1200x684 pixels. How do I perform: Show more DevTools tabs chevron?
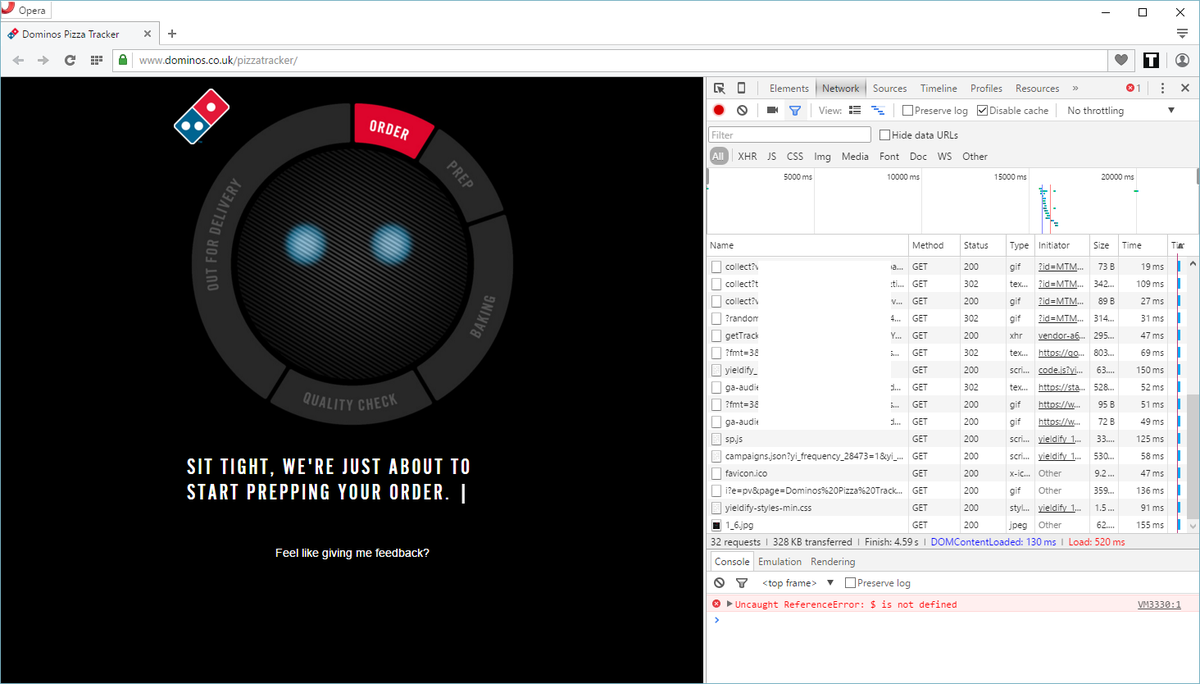click(1075, 88)
